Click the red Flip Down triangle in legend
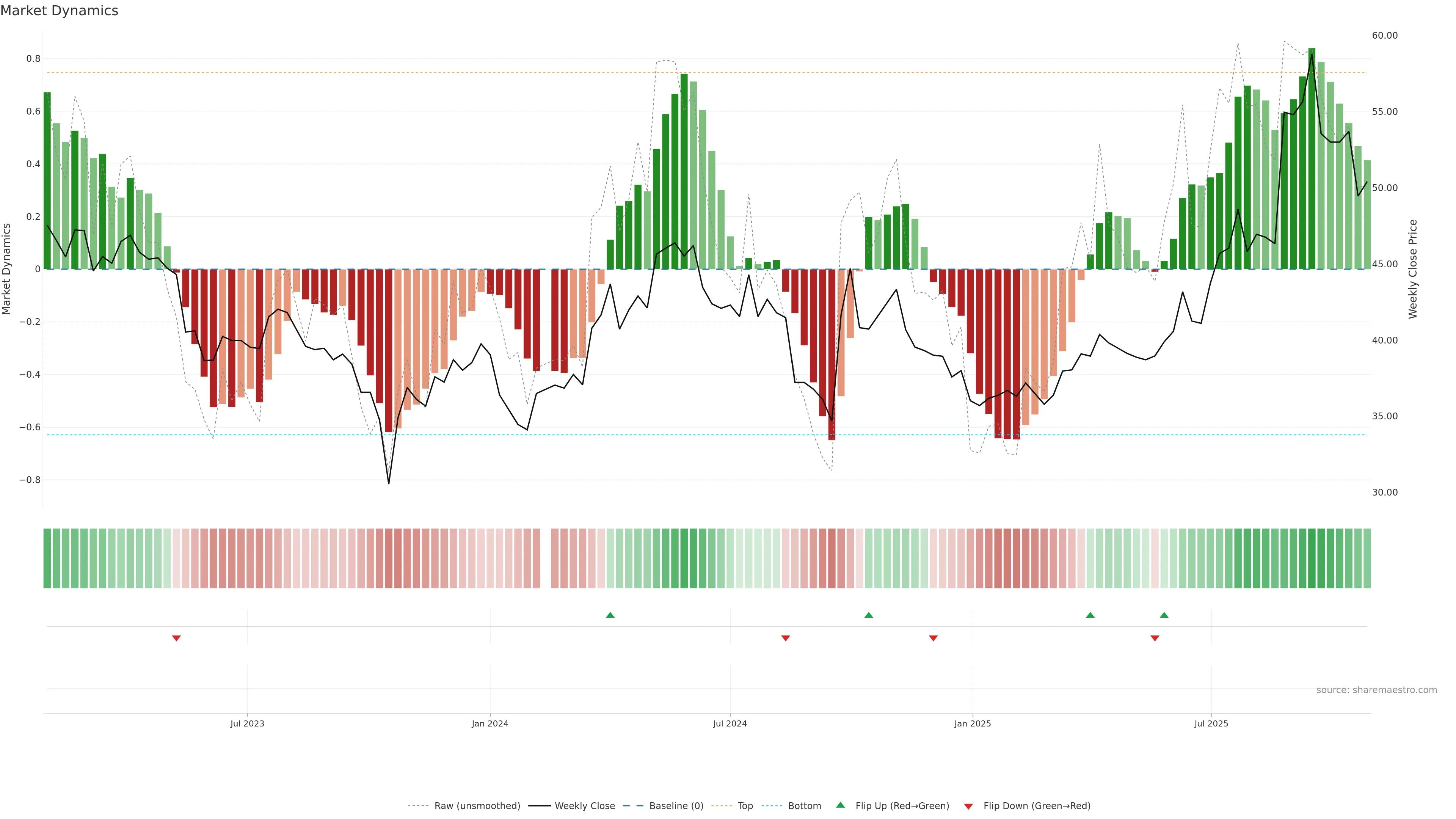The image size is (1456, 819). (968, 806)
